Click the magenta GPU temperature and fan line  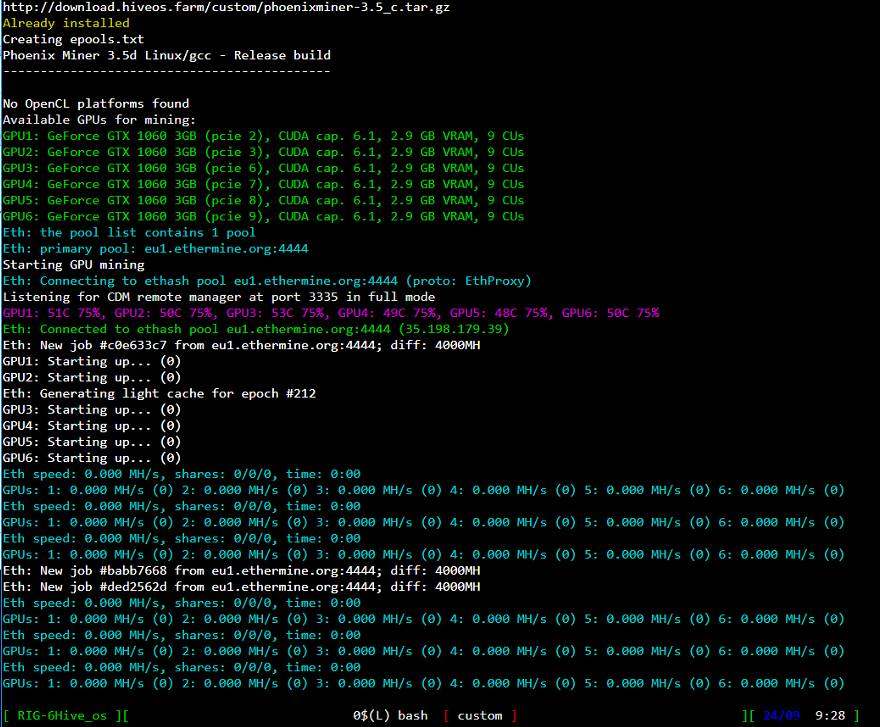pos(331,313)
